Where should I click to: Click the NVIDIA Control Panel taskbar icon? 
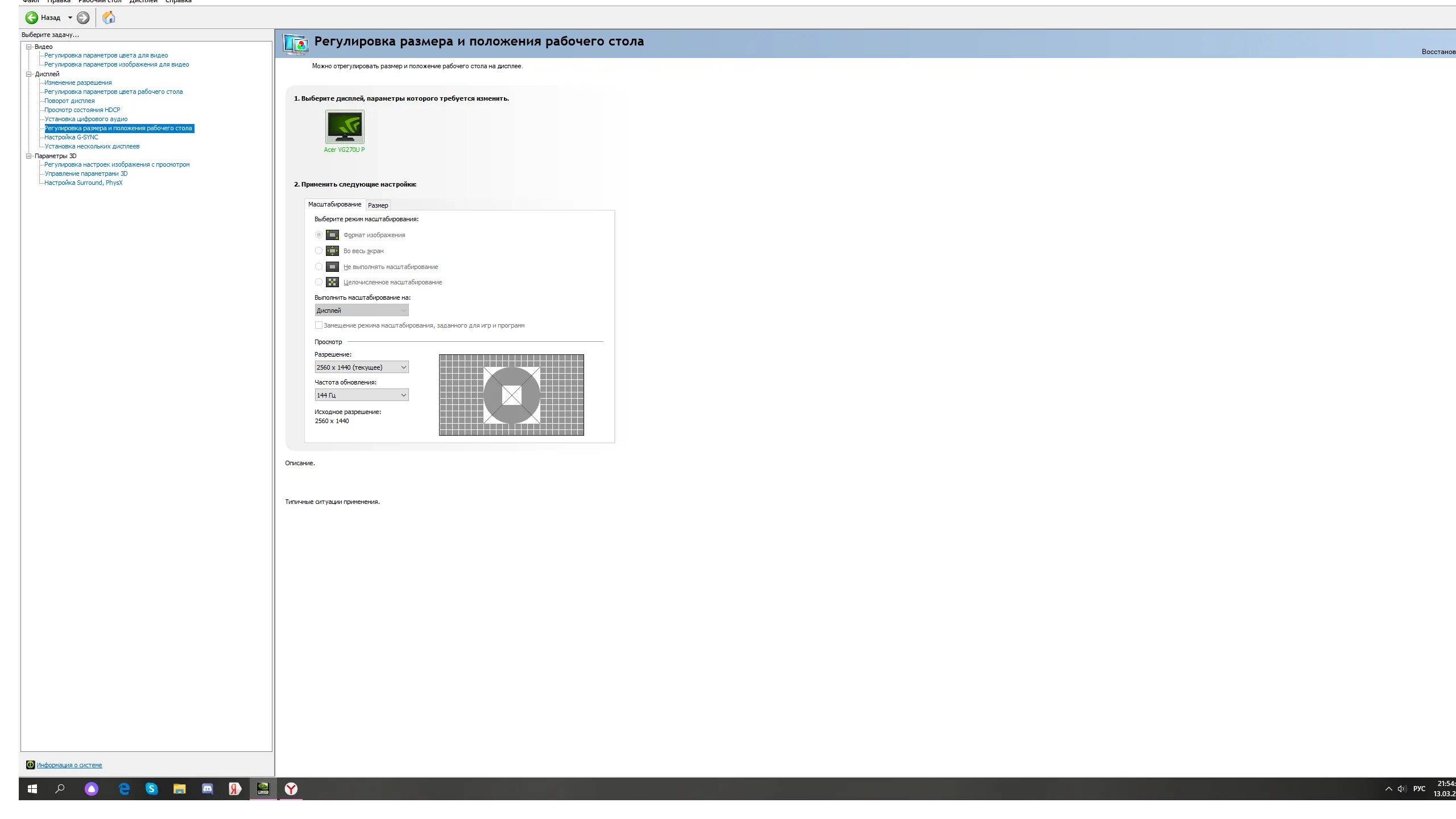pyautogui.click(x=263, y=789)
